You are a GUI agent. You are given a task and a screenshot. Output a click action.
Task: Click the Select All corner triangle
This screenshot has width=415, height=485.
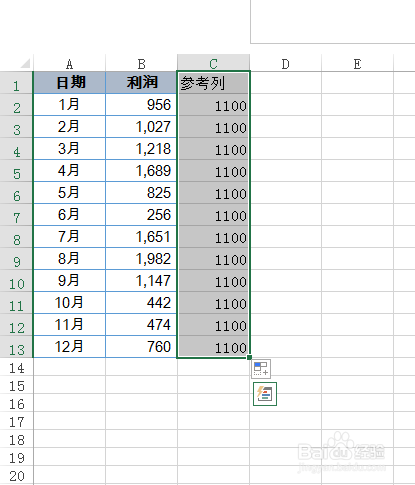click(x=25, y=63)
